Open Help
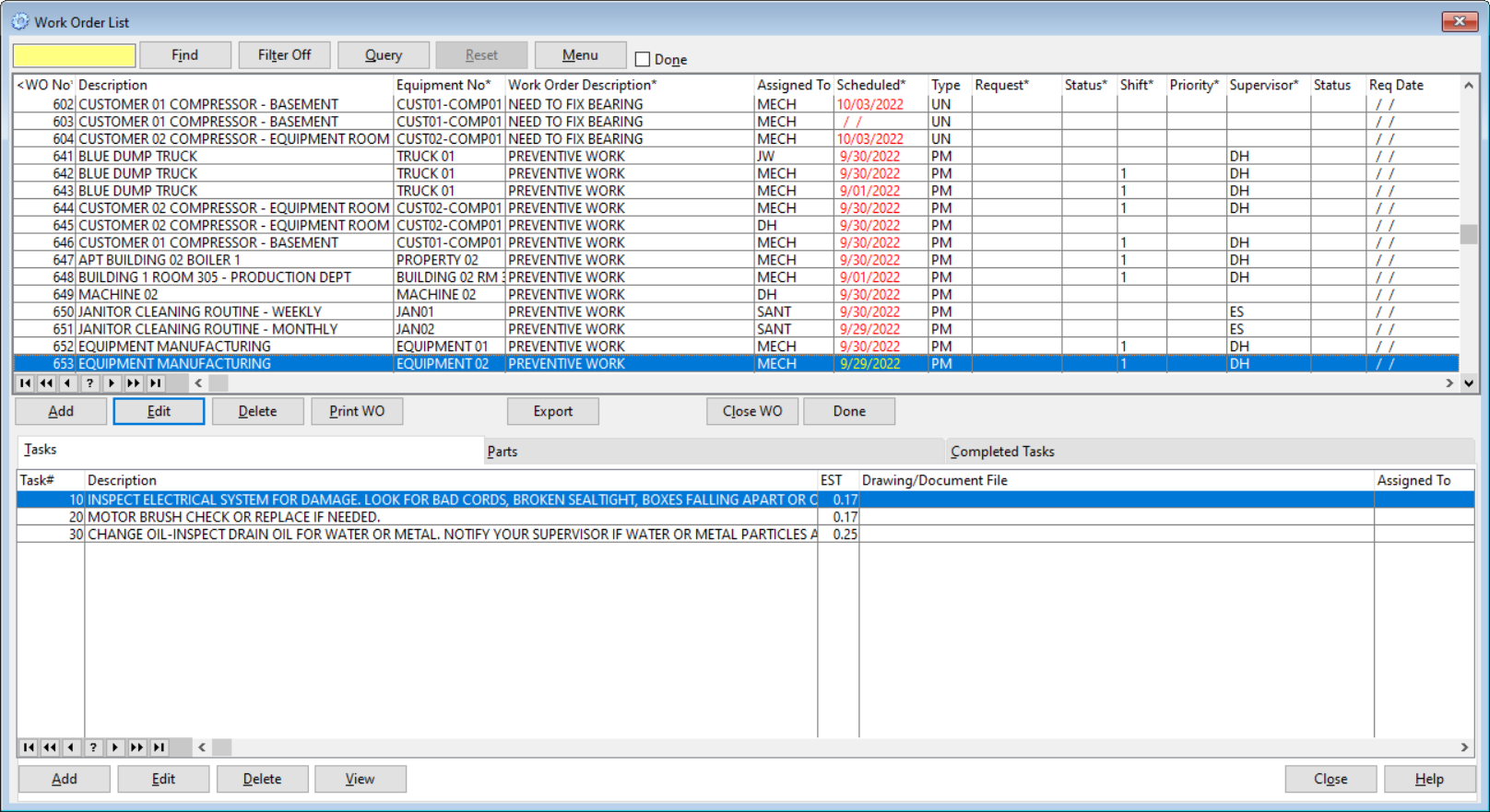Image resolution: width=1490 pixels, height=812 pixels. click(x=1429, y=779)
